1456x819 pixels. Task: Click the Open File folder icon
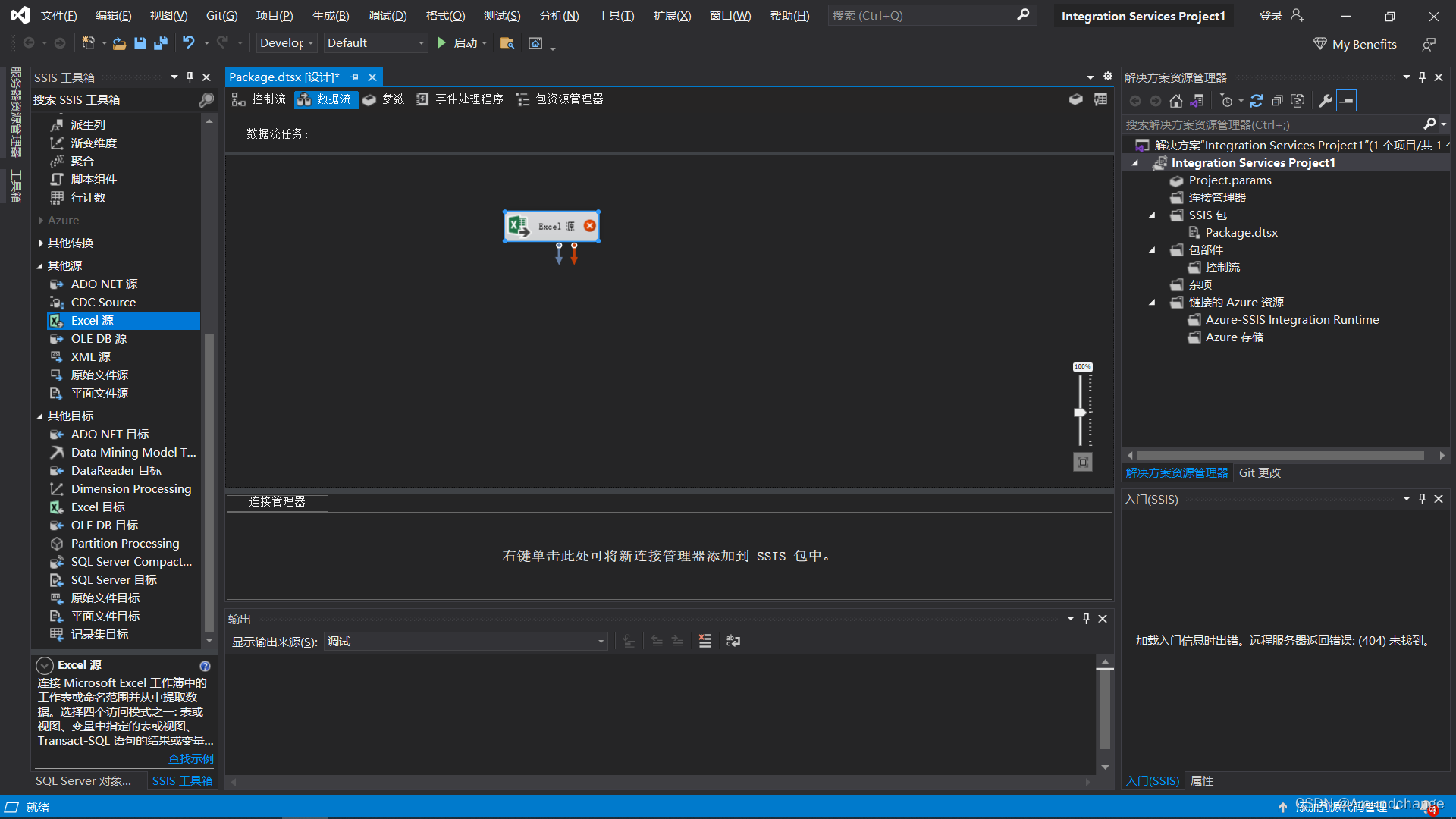[x=119, y=43]
